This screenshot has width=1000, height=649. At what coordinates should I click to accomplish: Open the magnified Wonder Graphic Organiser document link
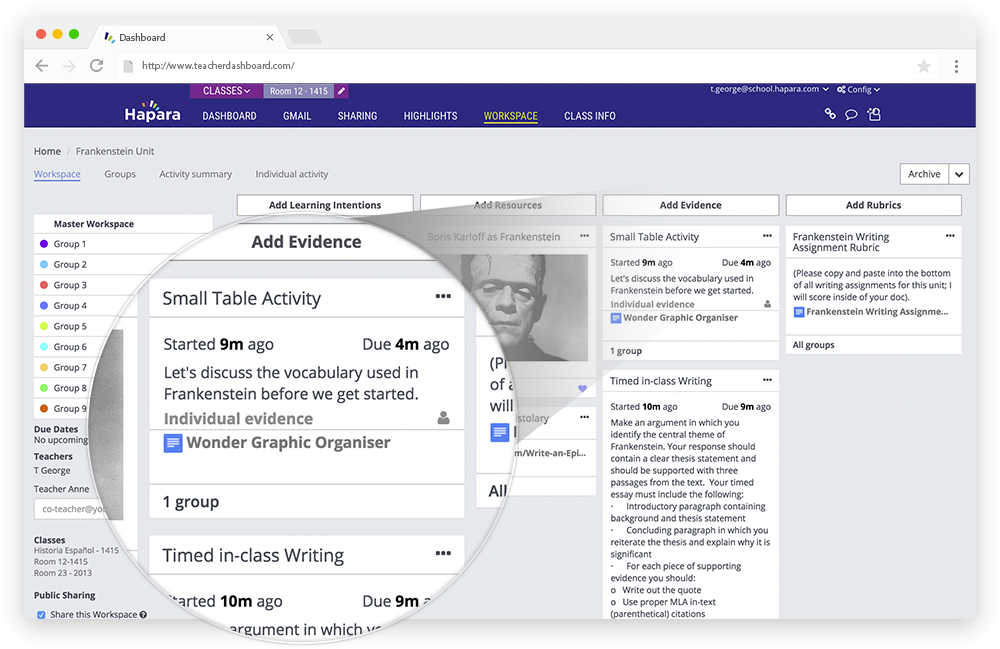(288, 442)
